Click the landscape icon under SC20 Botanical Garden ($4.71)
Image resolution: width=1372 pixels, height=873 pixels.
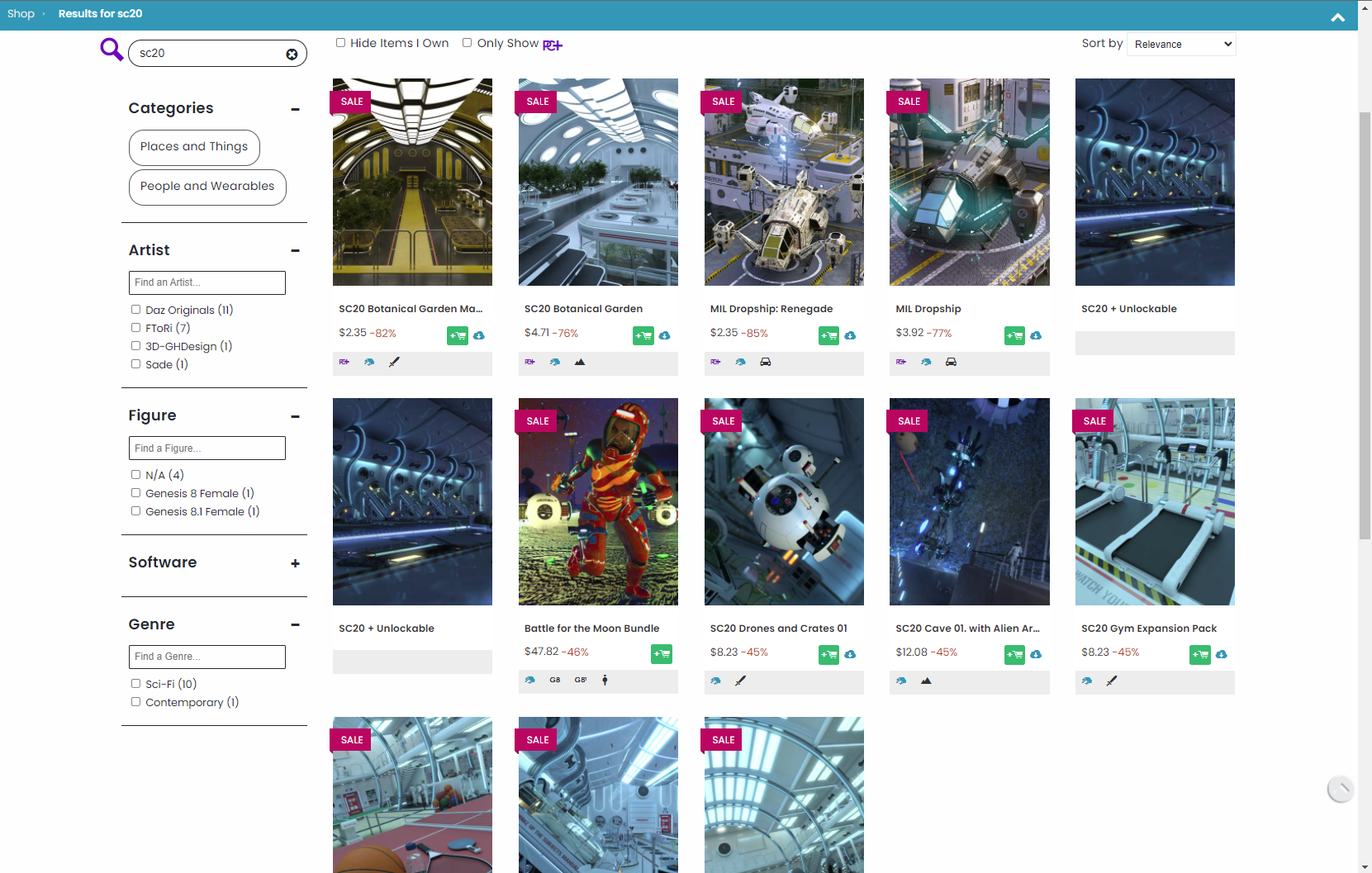[580, 362]
